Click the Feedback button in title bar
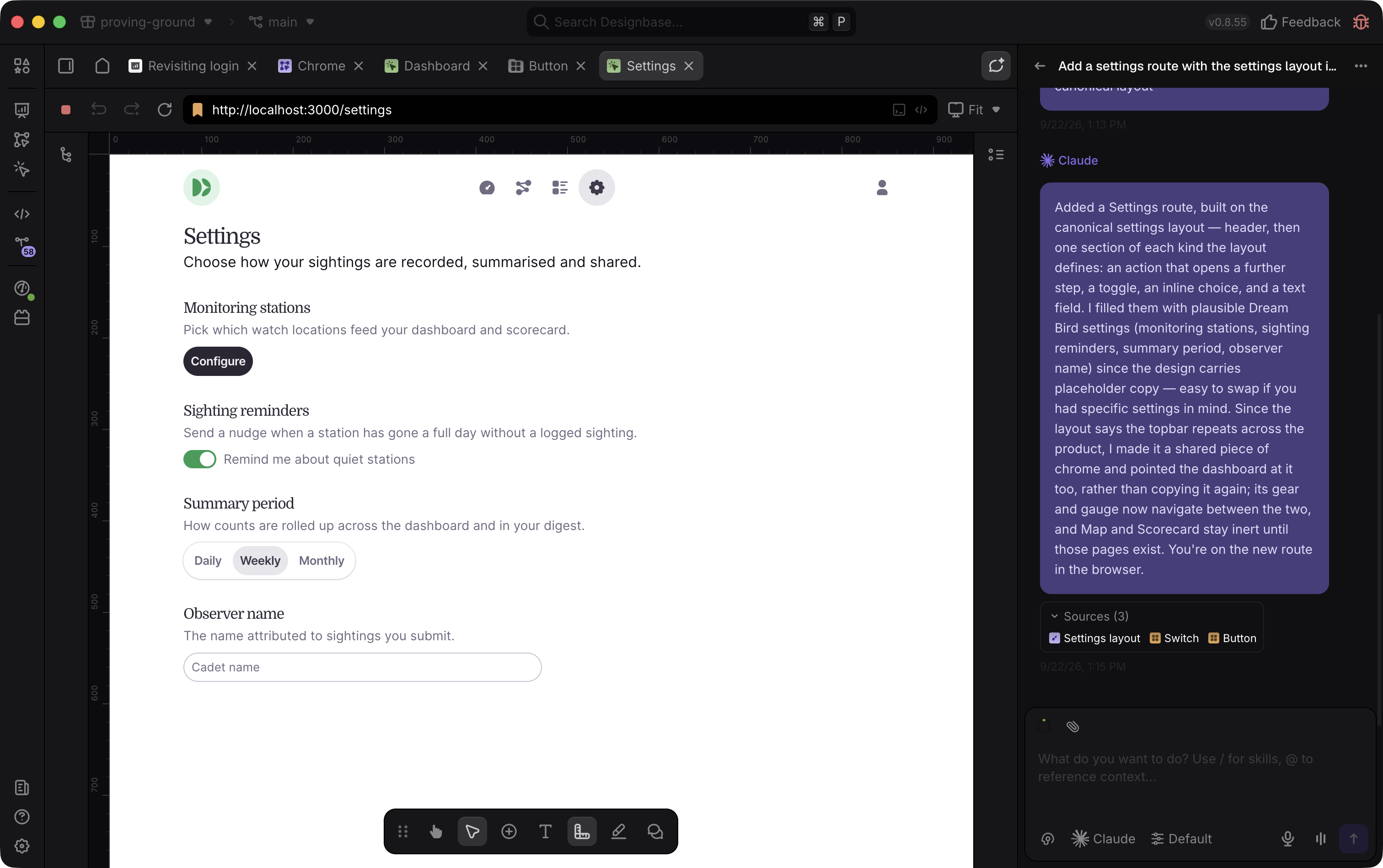This screenshot has width=1383, height=868. [x=1300, y=22]
